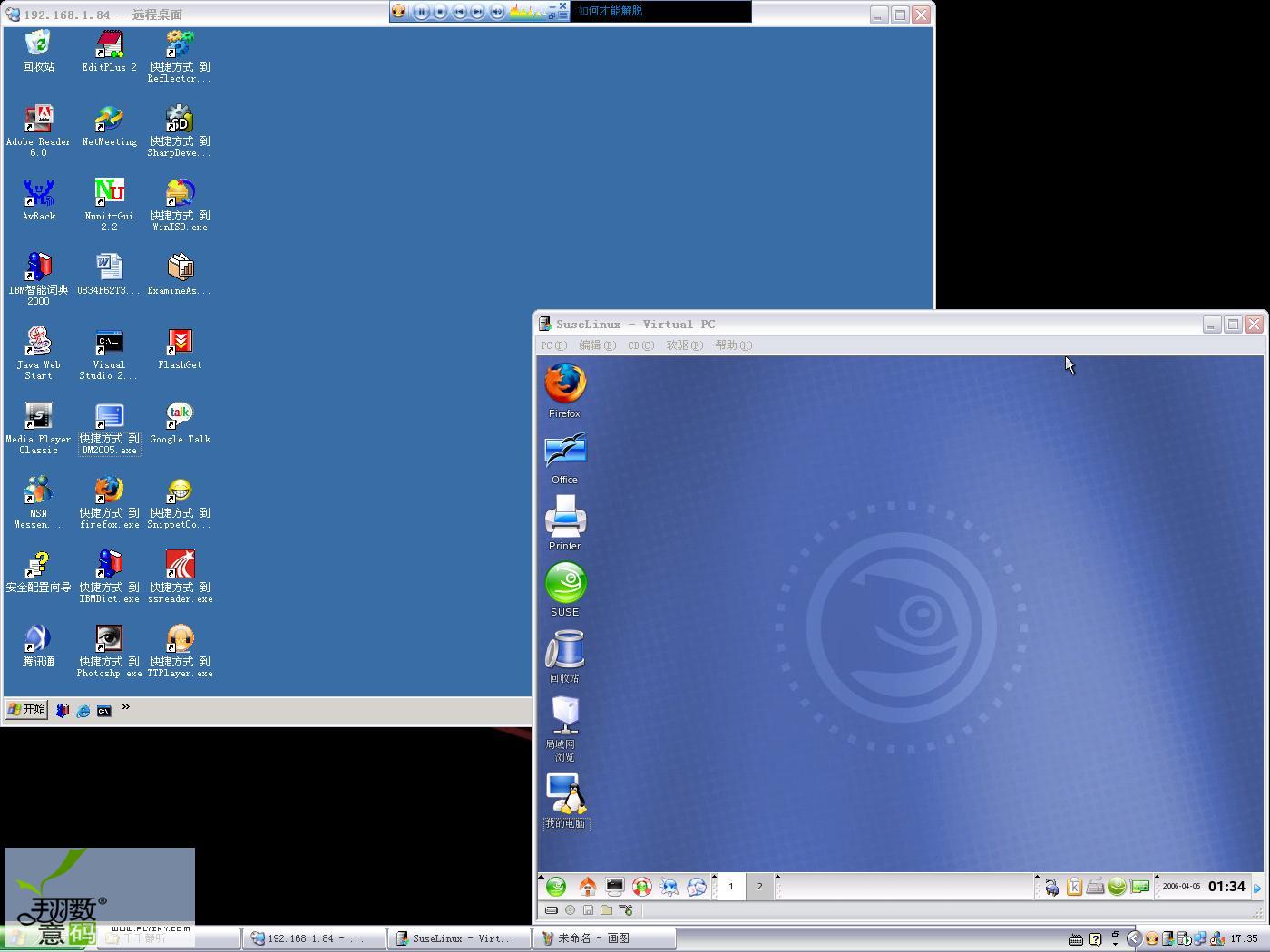
Task: Expand hidden system tray icons arrow
Action: [x=1134, y=938]
